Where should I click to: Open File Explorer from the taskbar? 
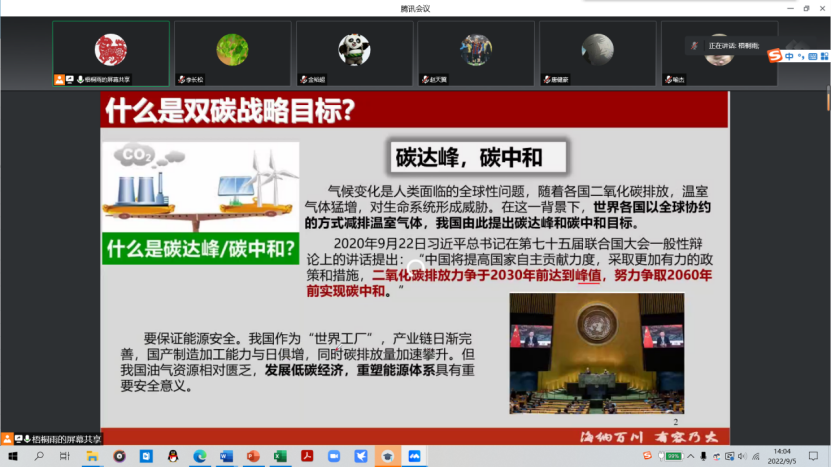click(x=92, y=456)
